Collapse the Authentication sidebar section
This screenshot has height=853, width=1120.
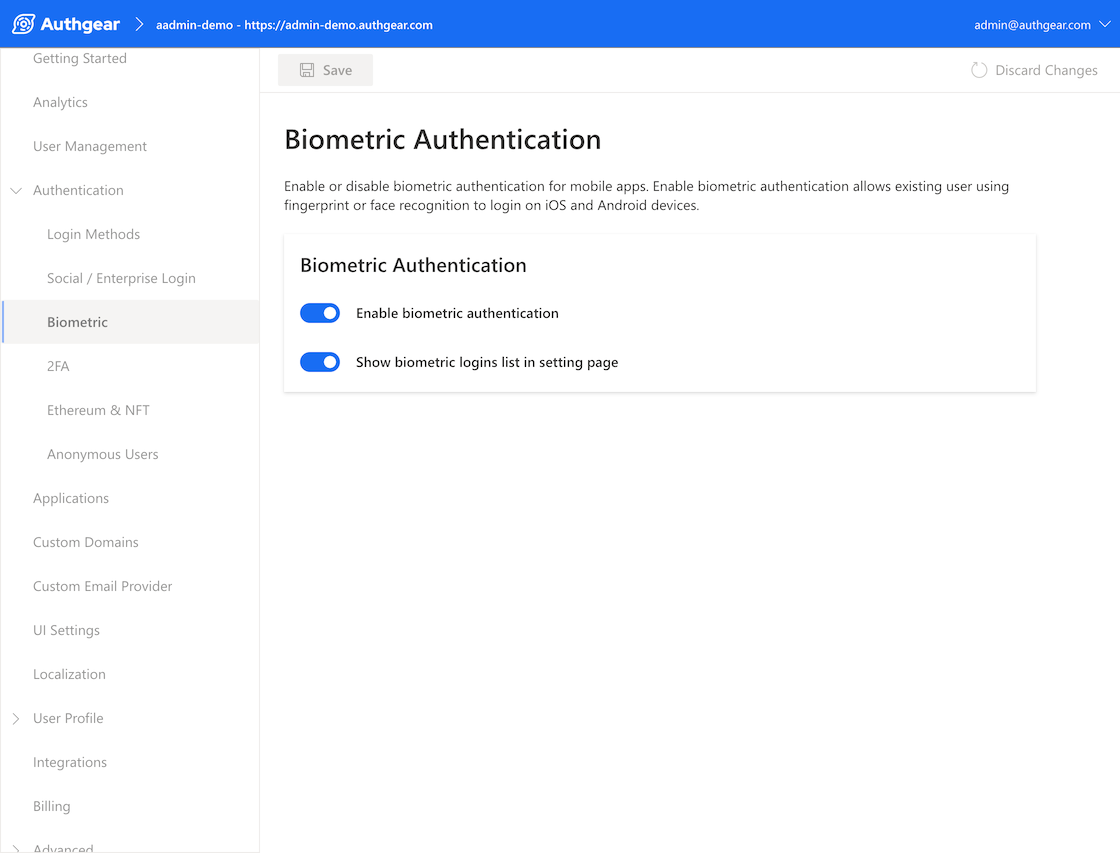[x=16, y=190]
